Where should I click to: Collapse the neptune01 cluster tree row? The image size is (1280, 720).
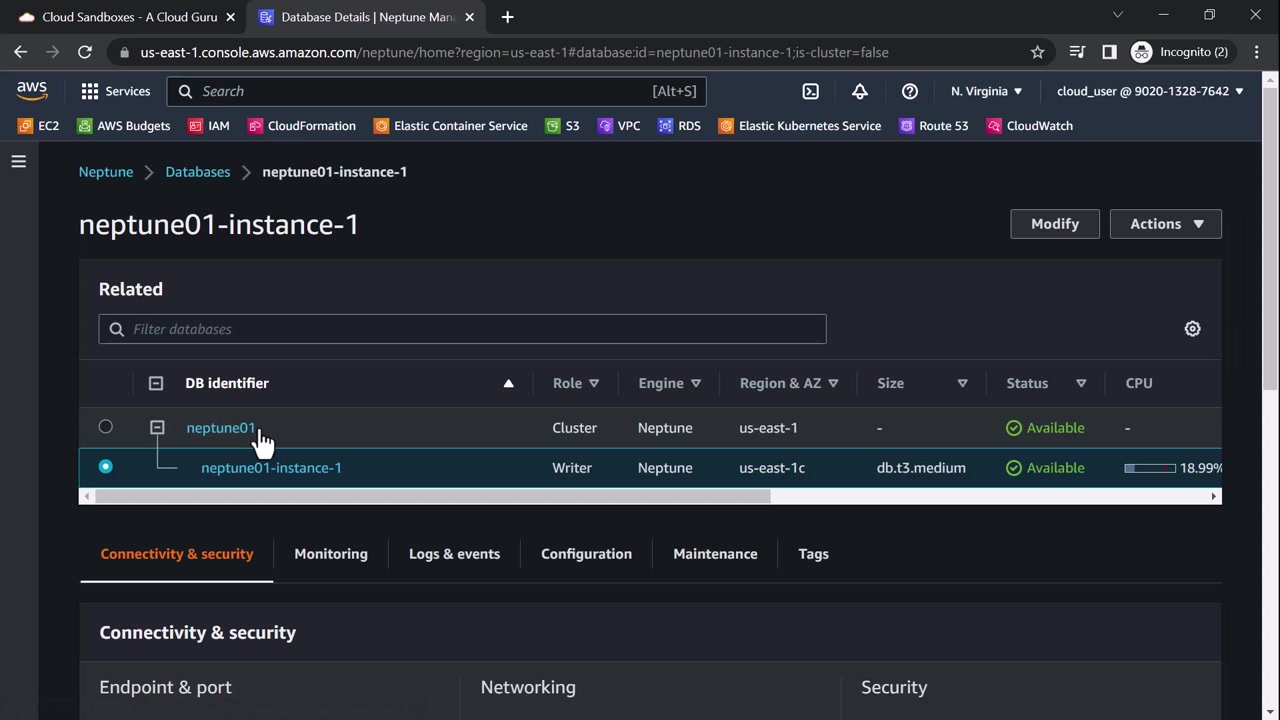click(157, 427)
